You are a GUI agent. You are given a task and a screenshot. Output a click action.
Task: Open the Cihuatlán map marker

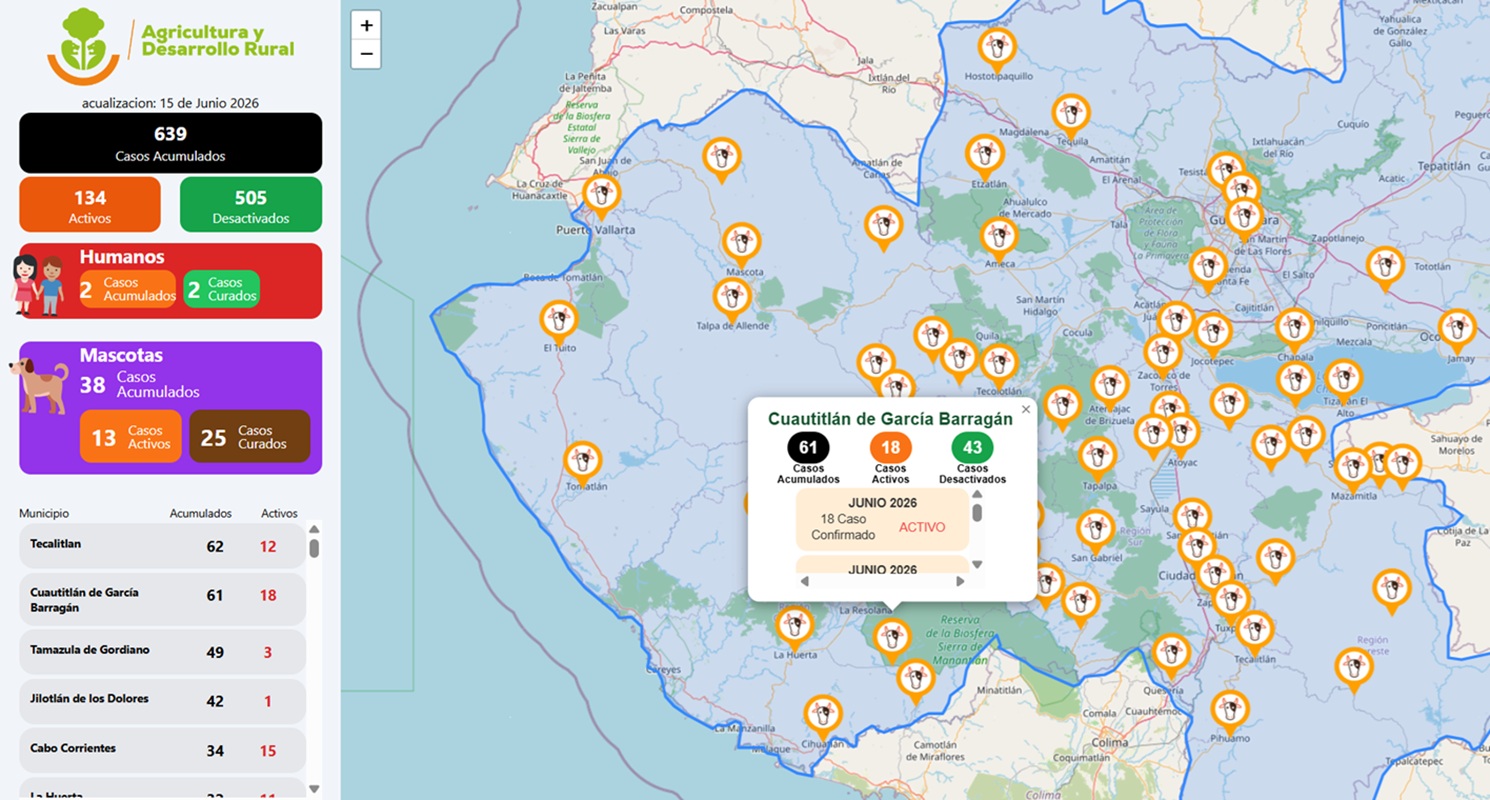(x=823, y=717)
